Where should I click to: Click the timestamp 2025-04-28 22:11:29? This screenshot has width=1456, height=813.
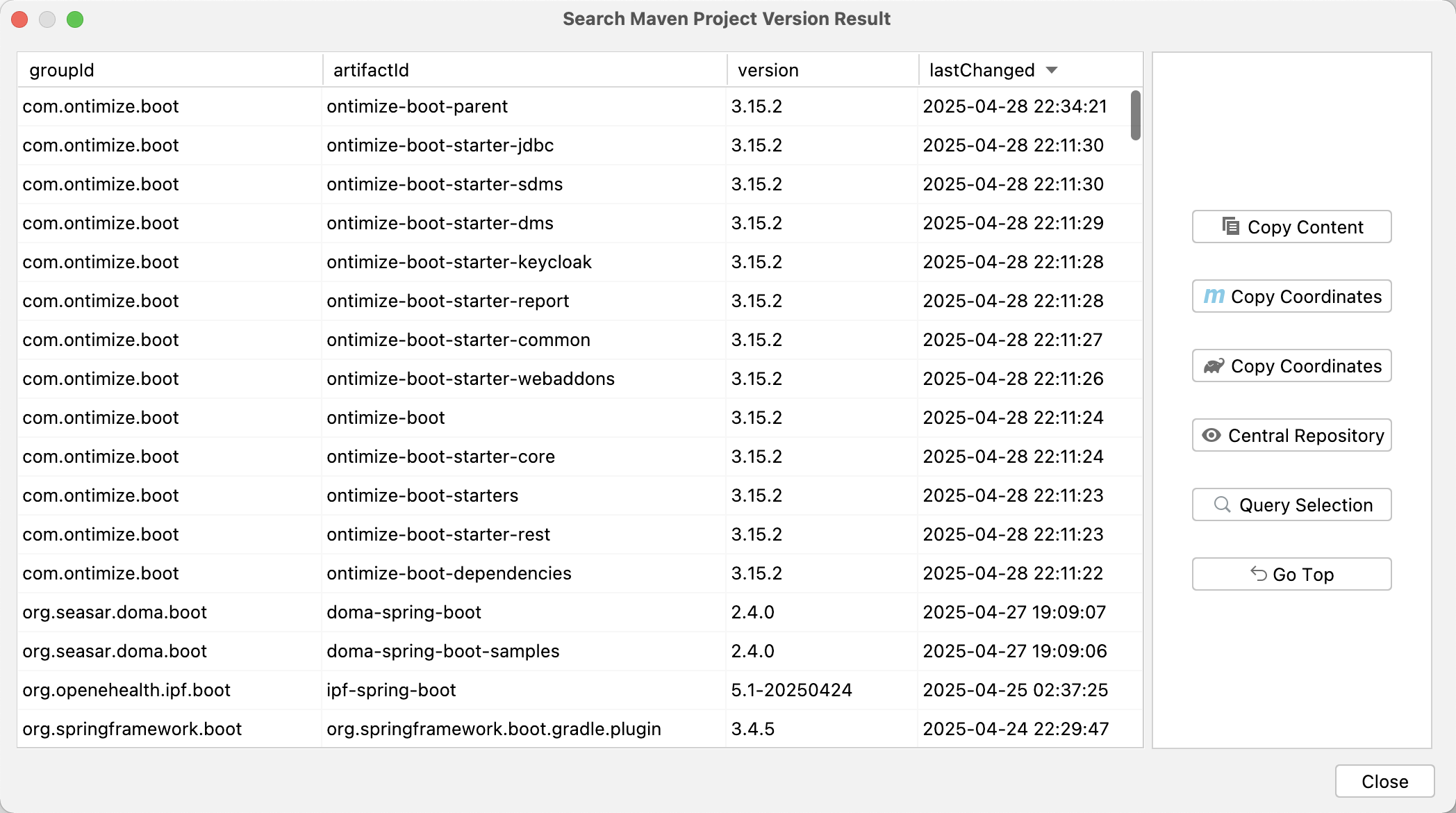tap(1013, 223)
